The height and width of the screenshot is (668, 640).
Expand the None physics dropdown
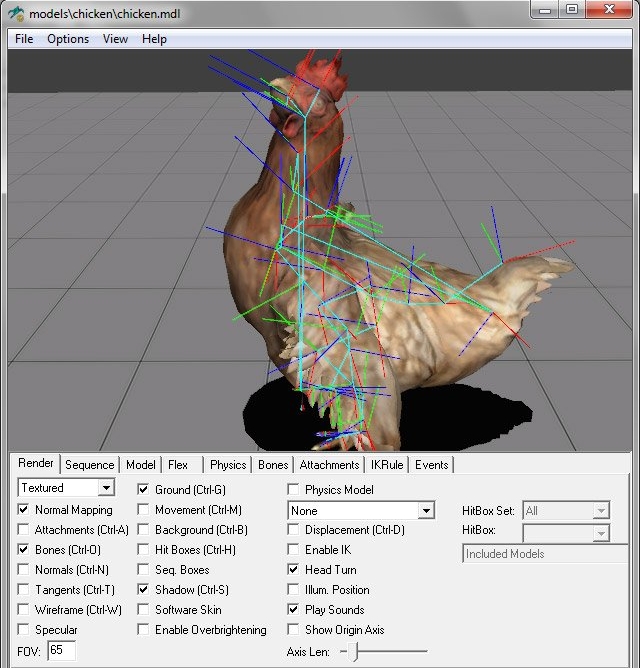tap(361, 510)
